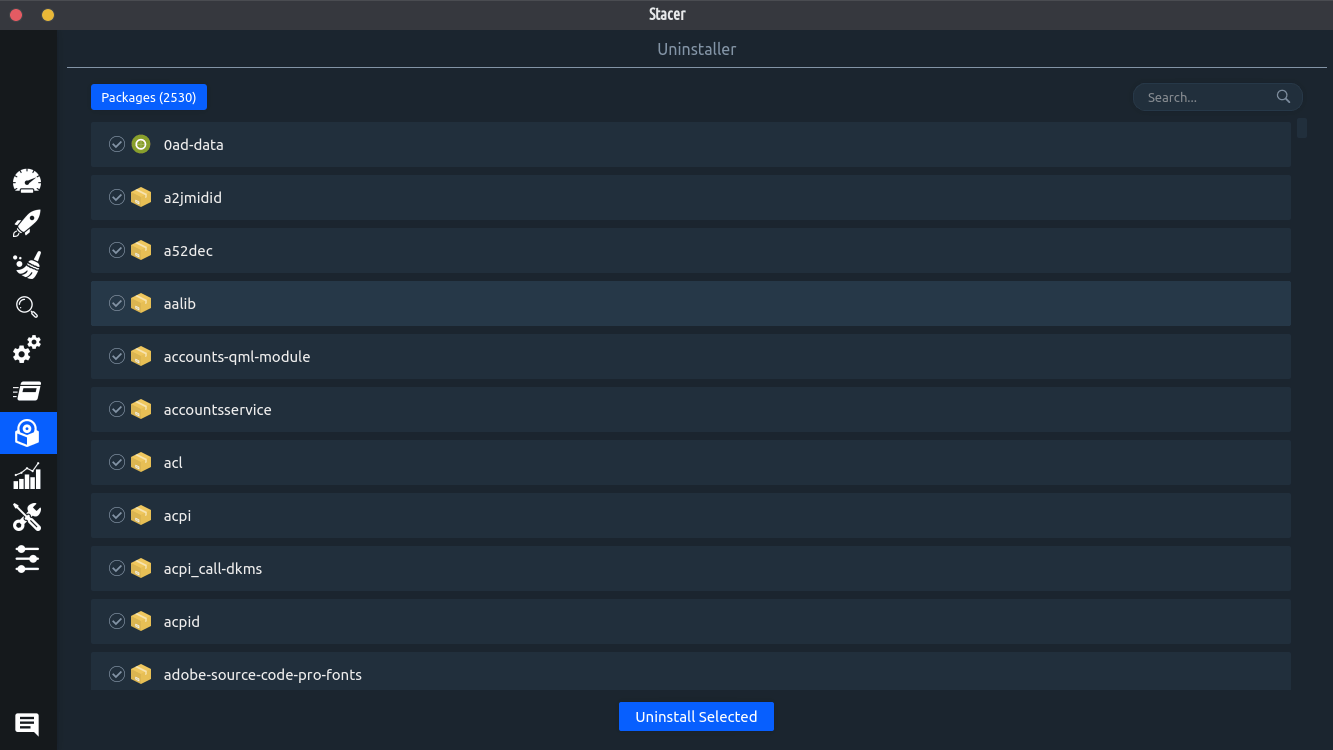Open System Cleaner broom icon

click(27, 265)
